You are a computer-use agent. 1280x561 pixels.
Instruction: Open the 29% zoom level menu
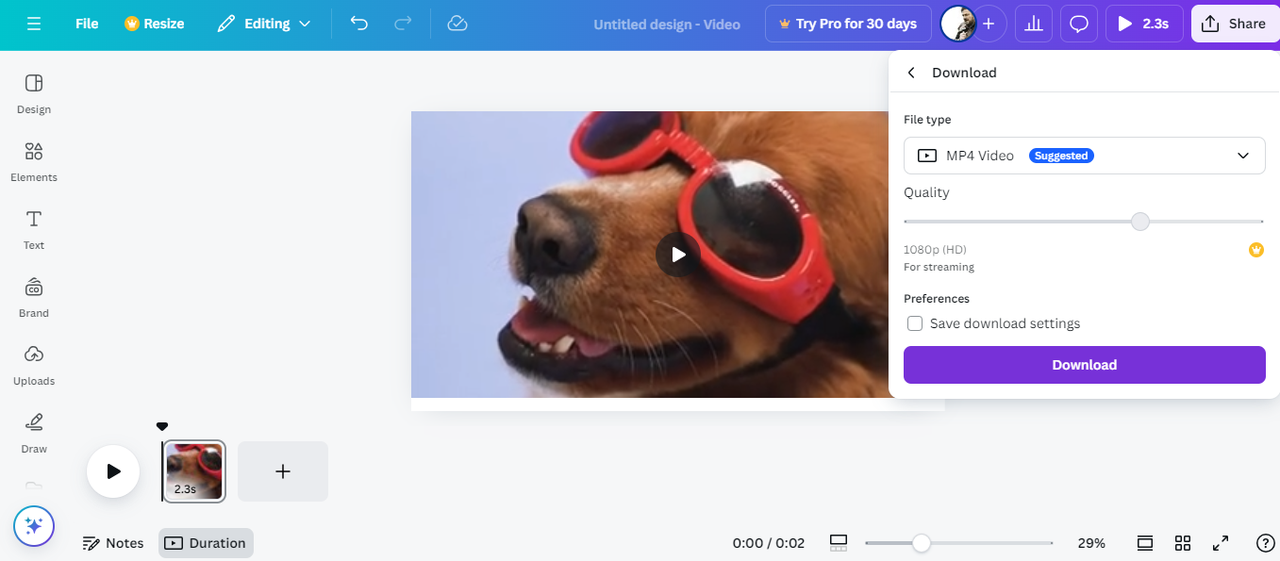[x=1091, y=543]
